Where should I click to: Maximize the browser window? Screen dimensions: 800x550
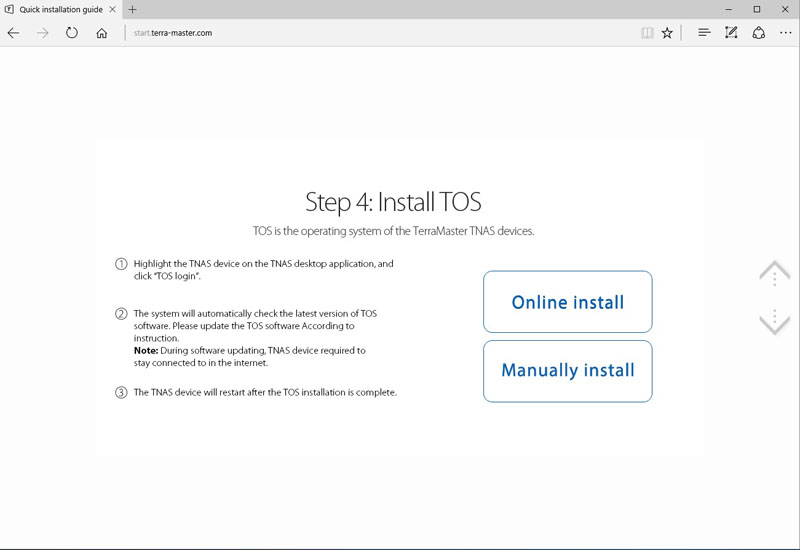click(x=757, y=9)
